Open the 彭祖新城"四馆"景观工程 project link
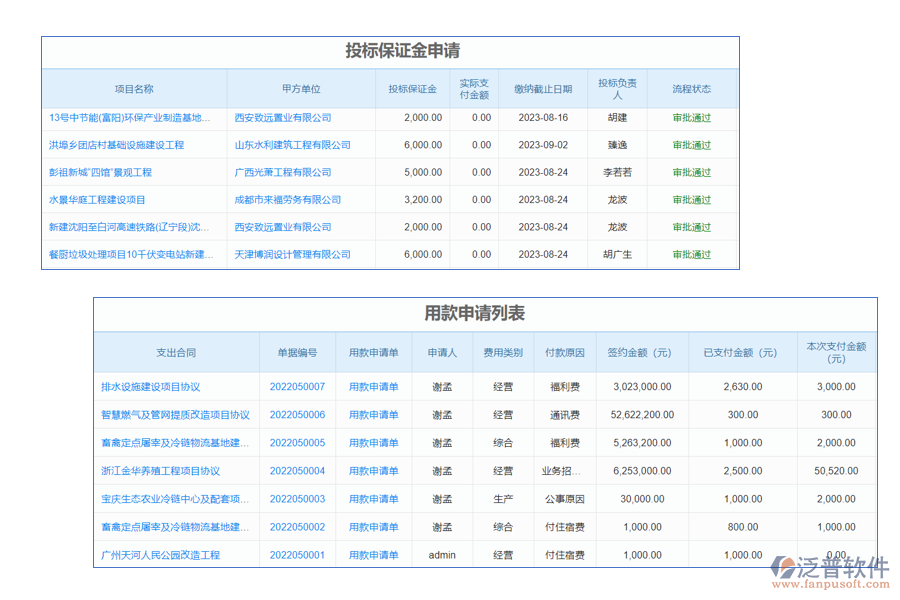This screenshot has width=900, height=600. [100, 172]
